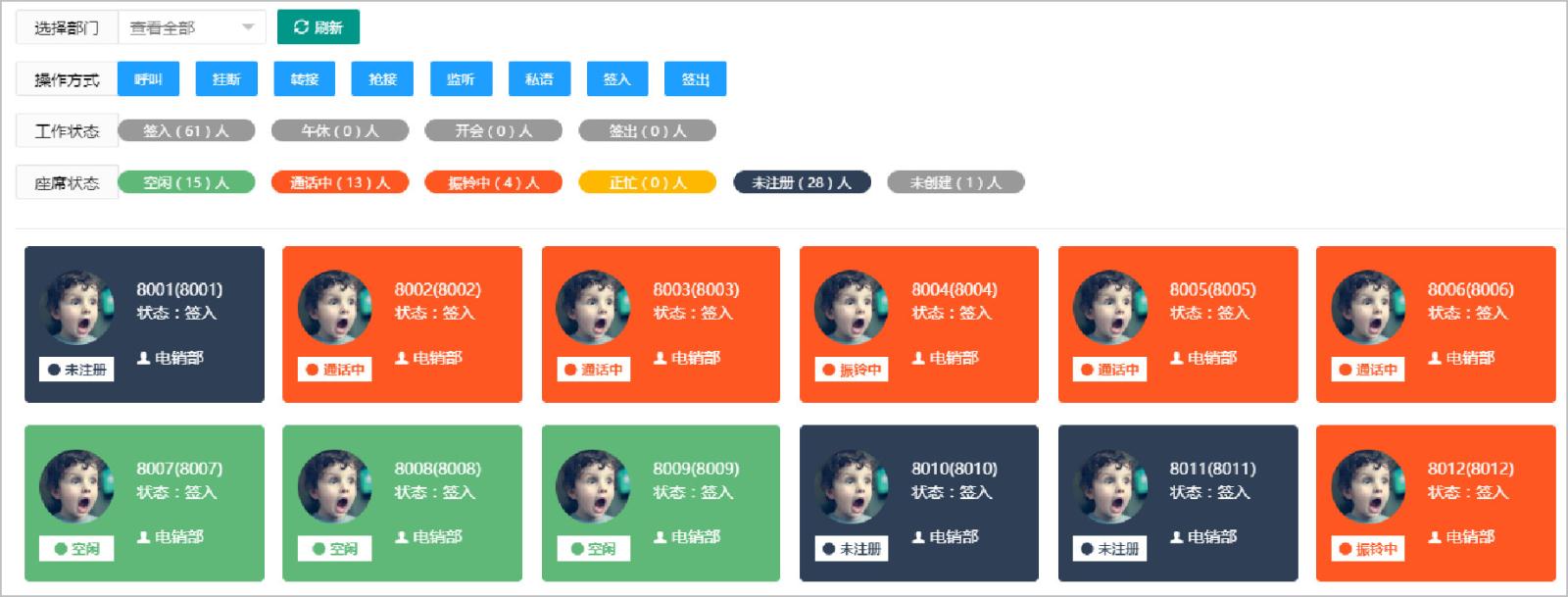Select the 监听 monitor button

[461, 79]
